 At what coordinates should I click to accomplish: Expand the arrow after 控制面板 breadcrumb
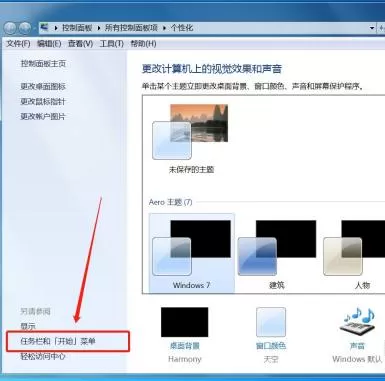click(99, 28)
